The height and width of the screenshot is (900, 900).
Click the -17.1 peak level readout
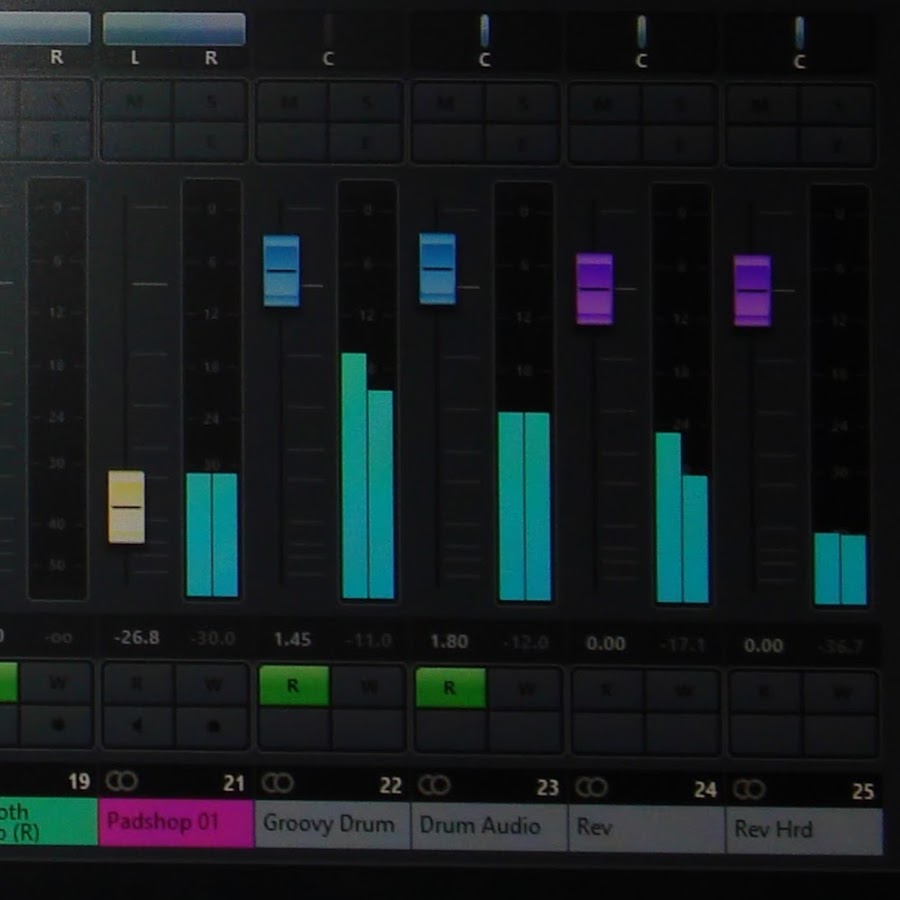coord(682,645)
